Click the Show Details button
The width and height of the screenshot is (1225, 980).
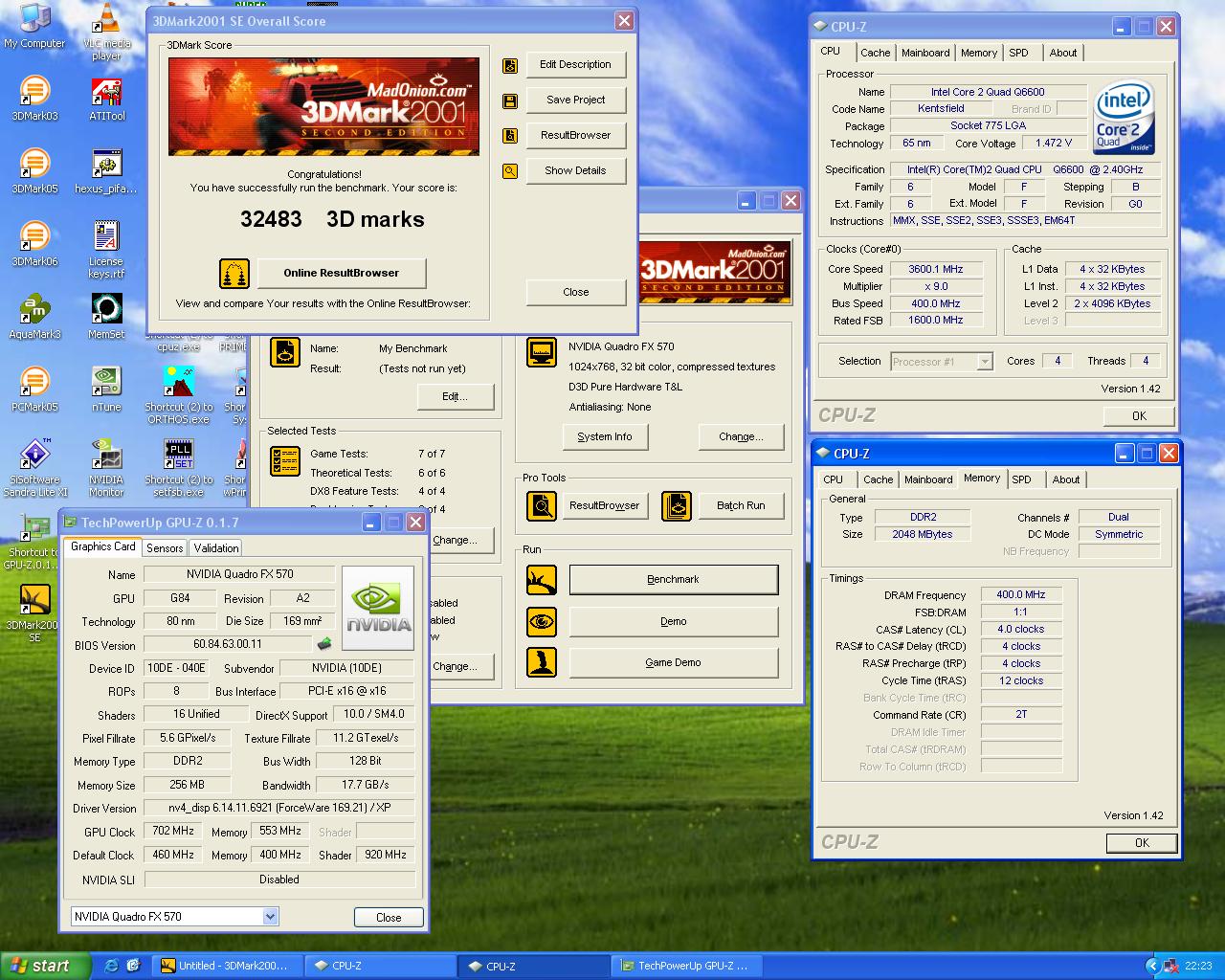pyautogui.click(x=575, y=170)
